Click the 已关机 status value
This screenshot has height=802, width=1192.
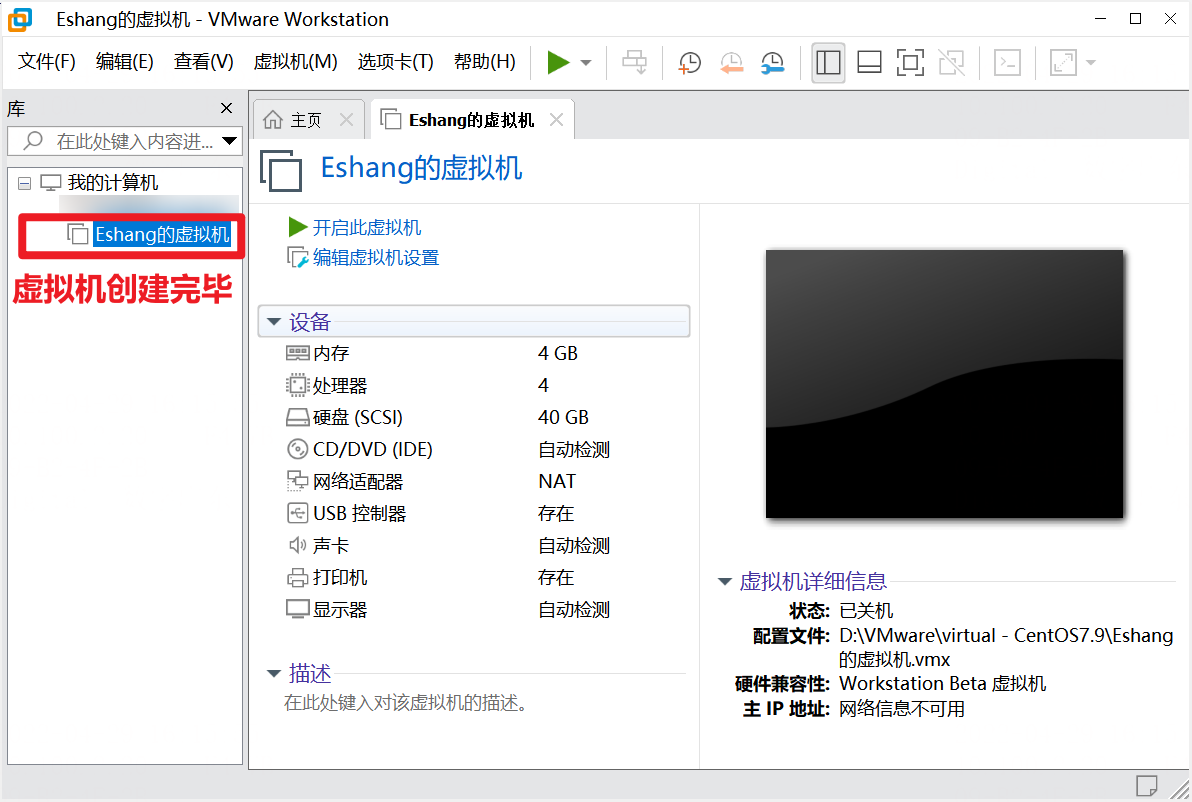pyautogui.click(x=866, y=610)
